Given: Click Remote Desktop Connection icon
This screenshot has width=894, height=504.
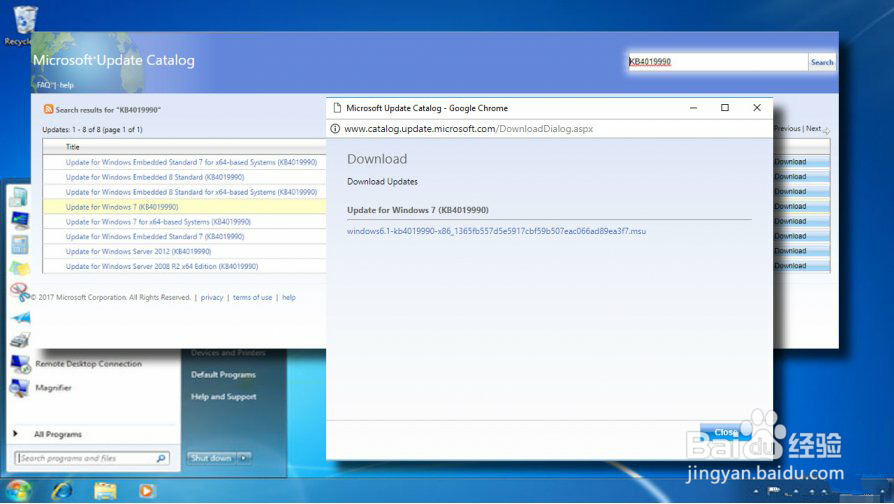Looking at the screenshot, I should [20, 364].
